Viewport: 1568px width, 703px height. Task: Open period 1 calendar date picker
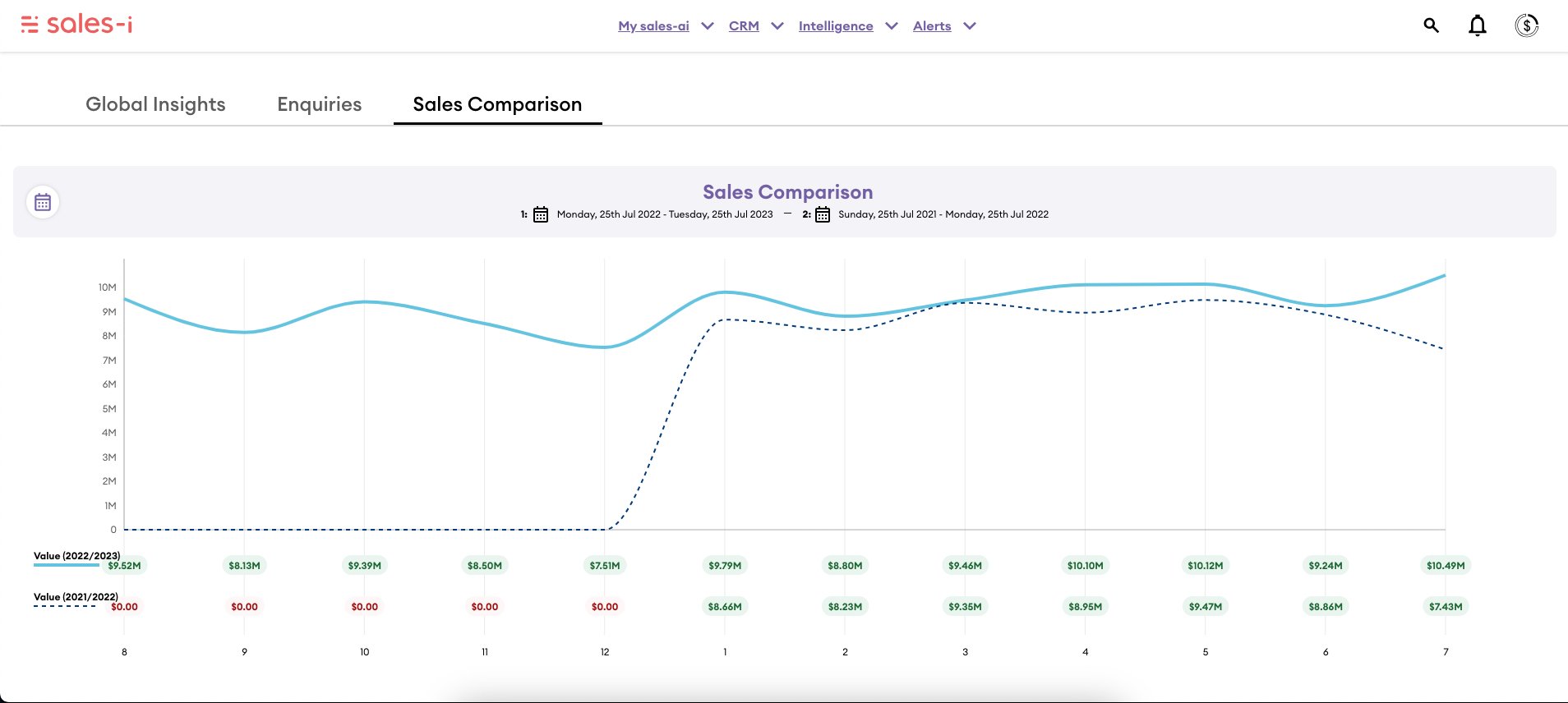click(x=541, y=214)
